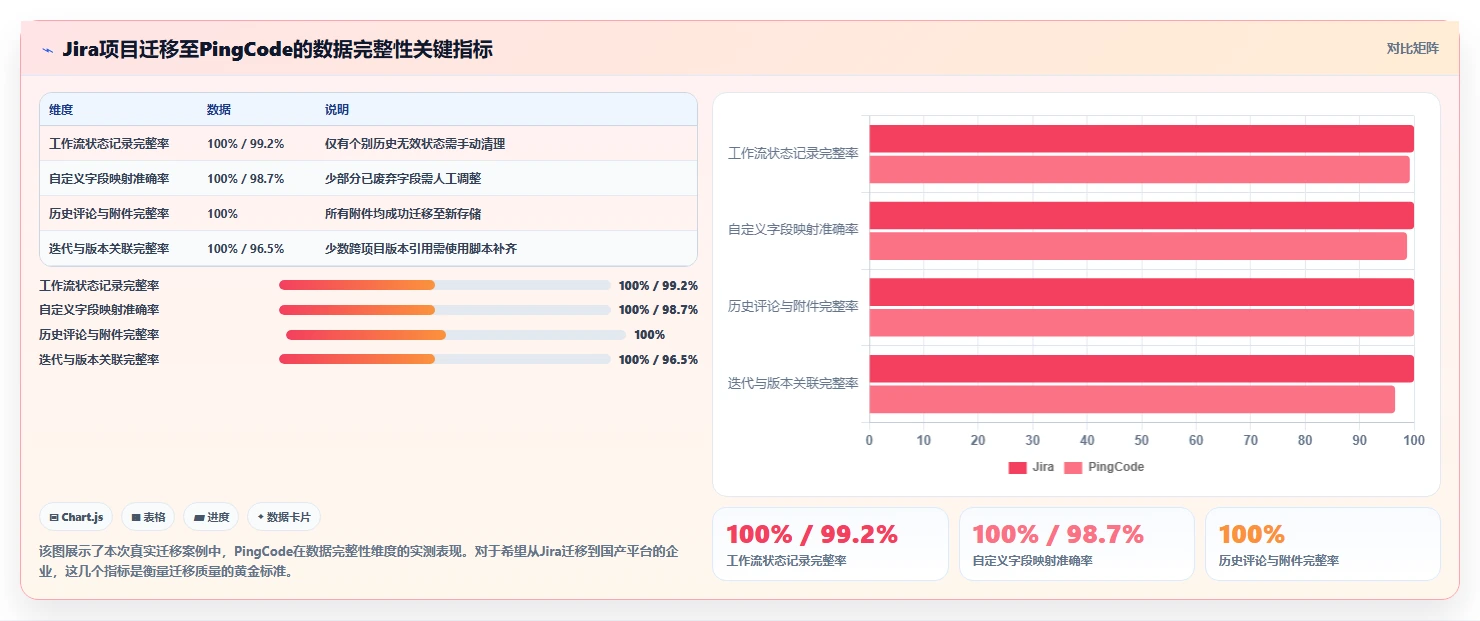Click the header icon before the Jira title
This screenshot has width=1480, height=621.
point(48,50)
